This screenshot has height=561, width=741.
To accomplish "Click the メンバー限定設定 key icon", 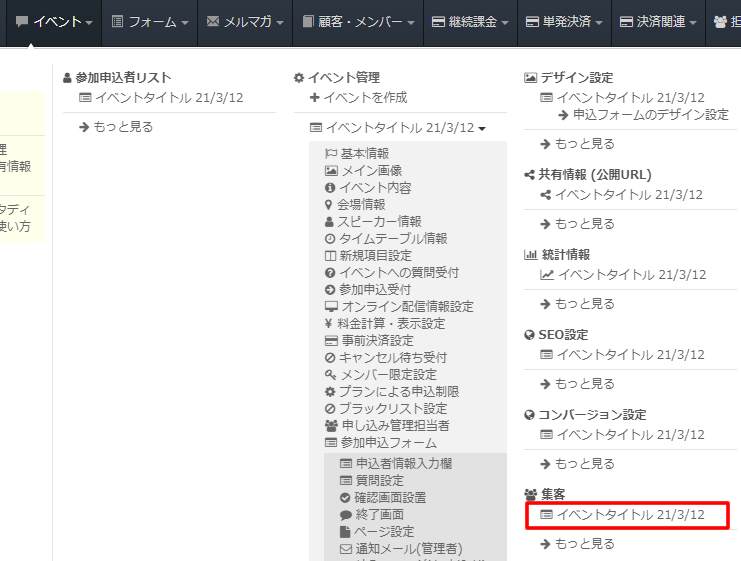I will pos(330,375).
